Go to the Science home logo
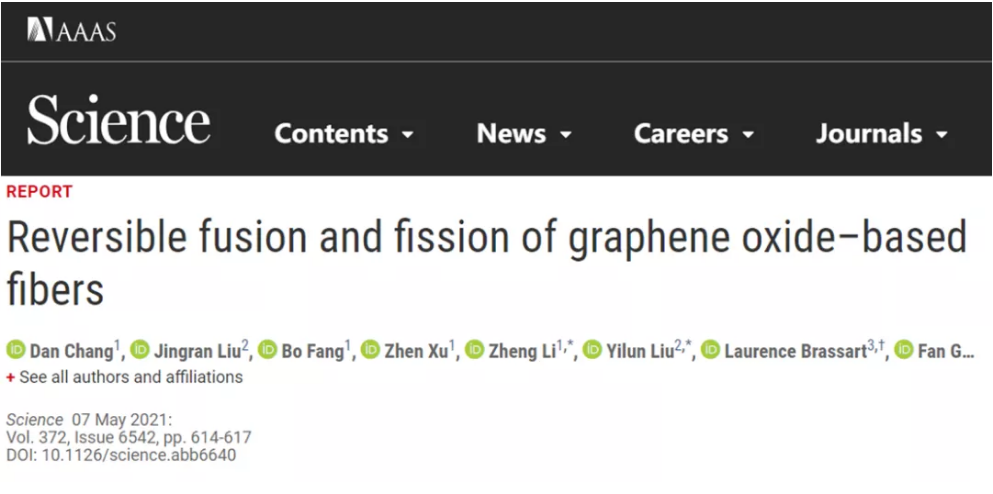The width and height of the screenshot is (993, 494). coord(118,121)
